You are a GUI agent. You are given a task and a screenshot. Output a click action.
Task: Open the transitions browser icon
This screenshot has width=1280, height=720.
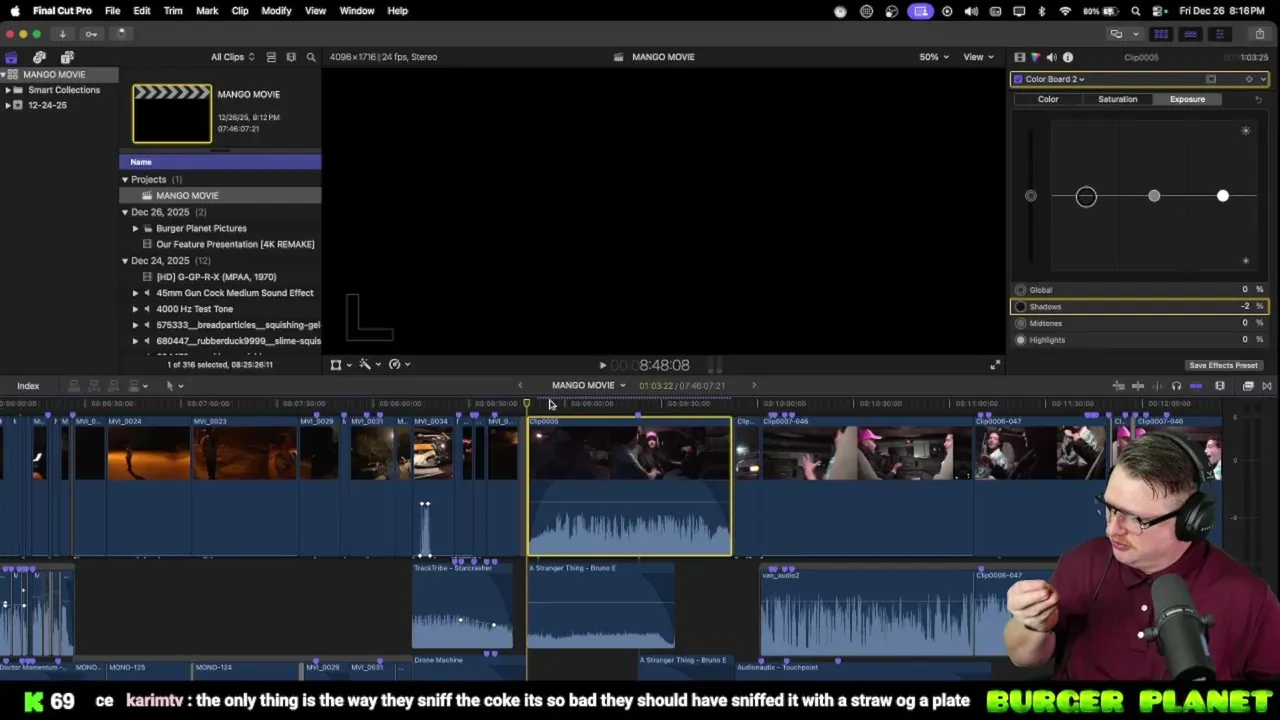click(x=1267, y=386)
